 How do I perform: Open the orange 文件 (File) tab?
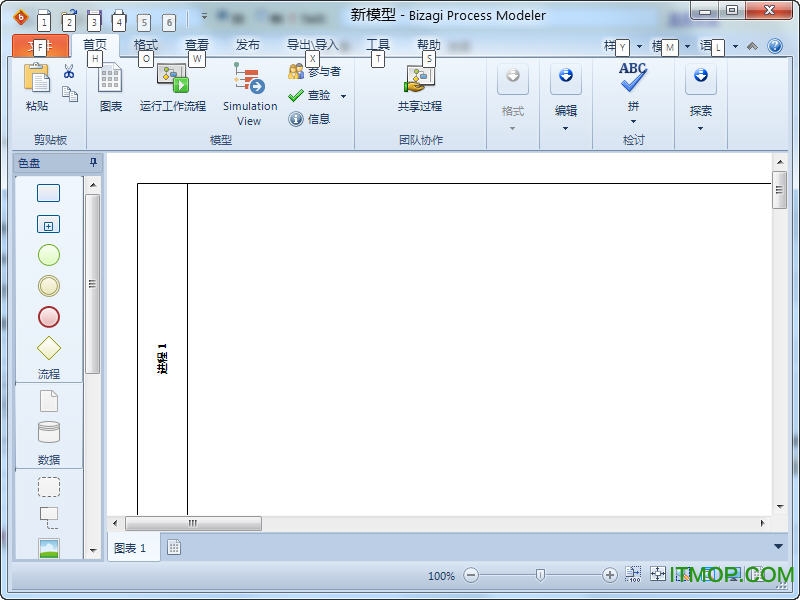click(40, 46)
